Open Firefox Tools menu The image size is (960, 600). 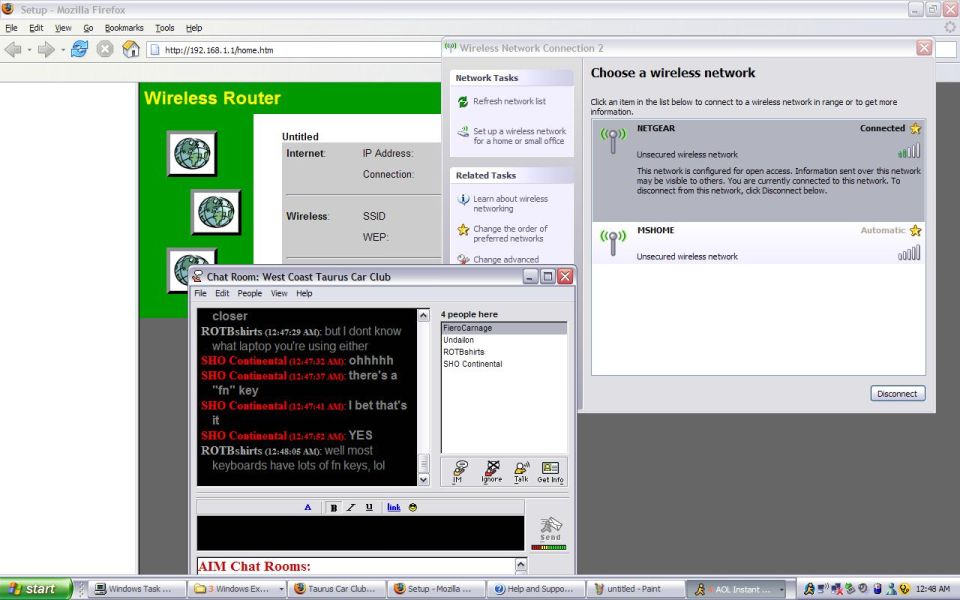(165, 28)
